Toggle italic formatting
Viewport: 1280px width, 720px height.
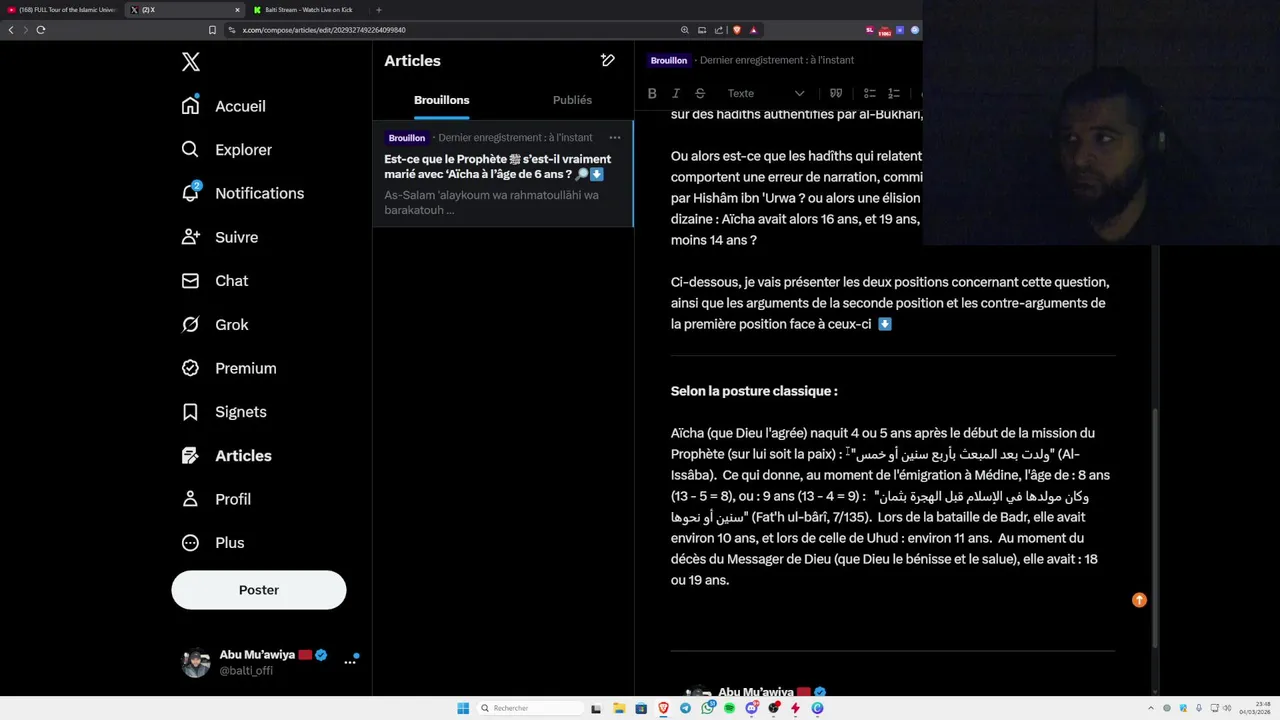(x=676, y=93)
